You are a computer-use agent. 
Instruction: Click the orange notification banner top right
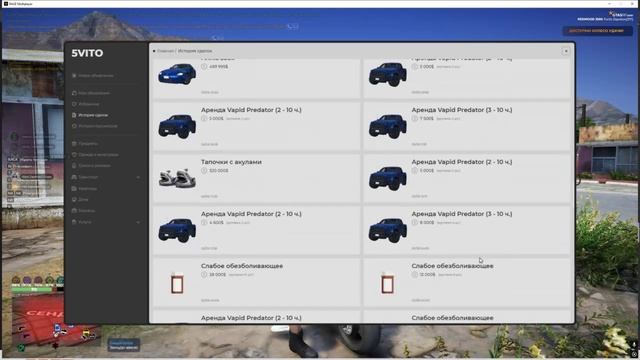pos(597,31)
